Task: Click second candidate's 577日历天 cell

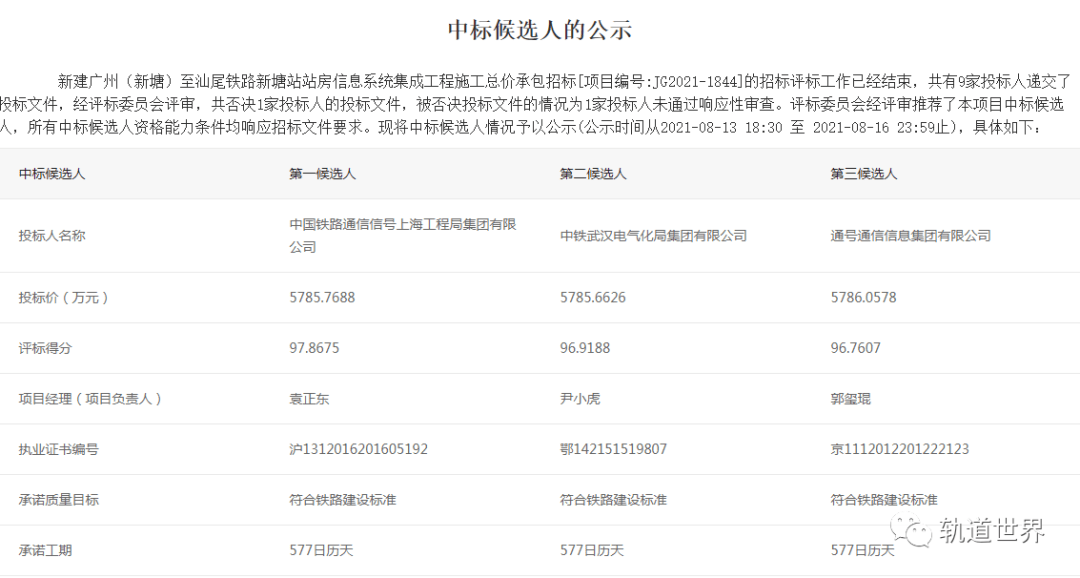Action: pos(592,550)
